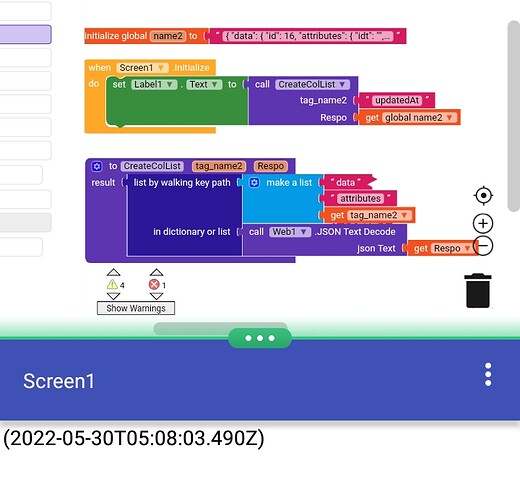520x500 pixels.
Task: Click the label text 2022-05-30T05:08:03.490Z
Action: 134,438
